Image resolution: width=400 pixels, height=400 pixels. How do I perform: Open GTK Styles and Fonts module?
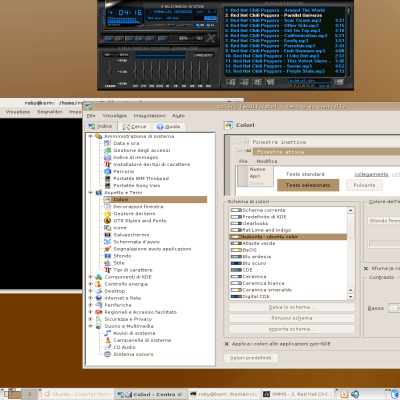(135, 221)
